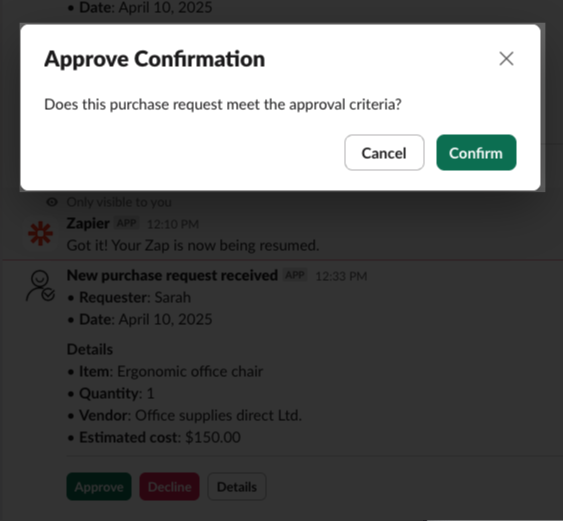
Task: Approve the ergonomic office chair request
Action: click(x=99, y=487)
